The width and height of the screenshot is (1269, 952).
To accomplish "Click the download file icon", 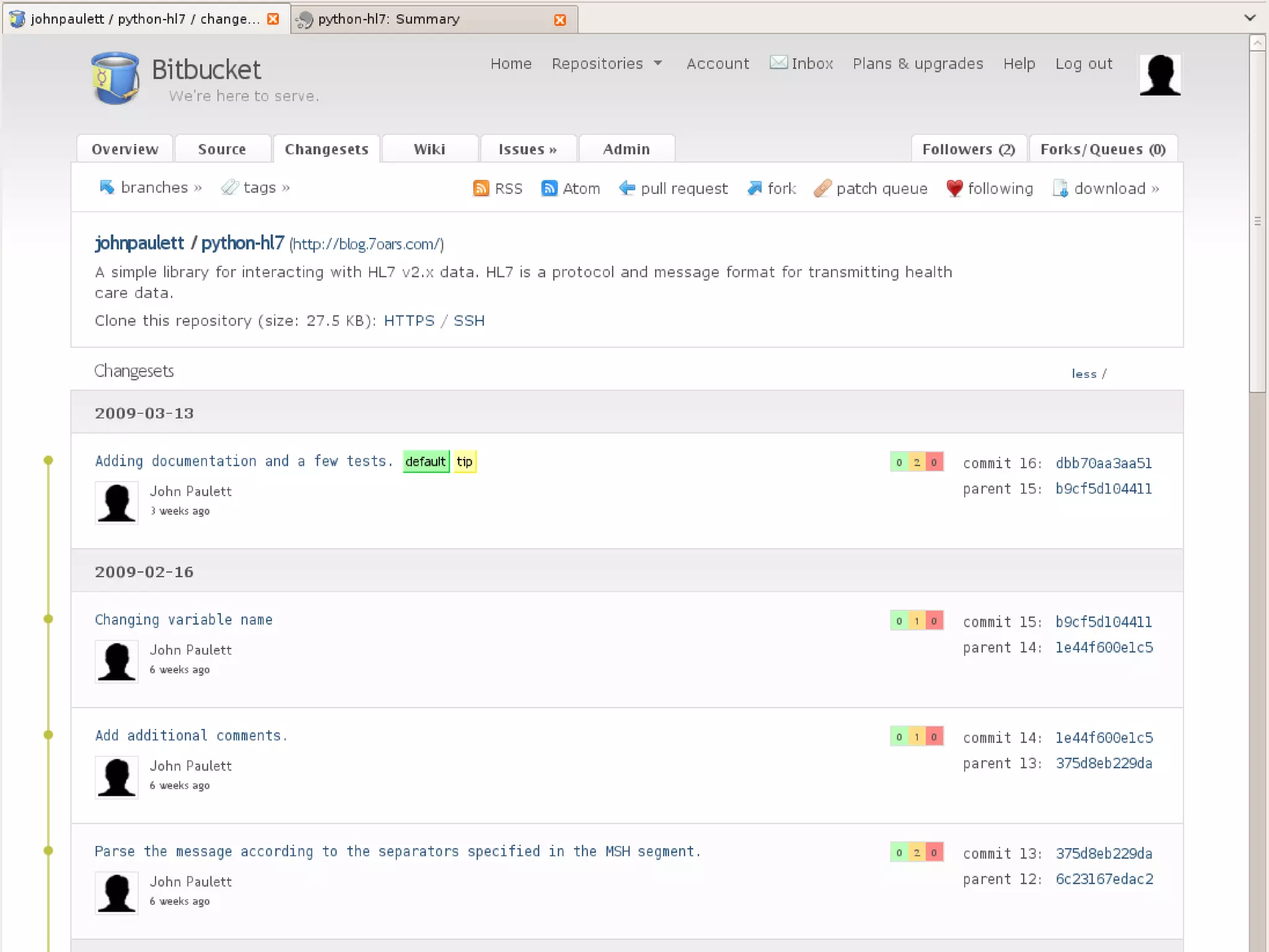I will coord(1060,188).
